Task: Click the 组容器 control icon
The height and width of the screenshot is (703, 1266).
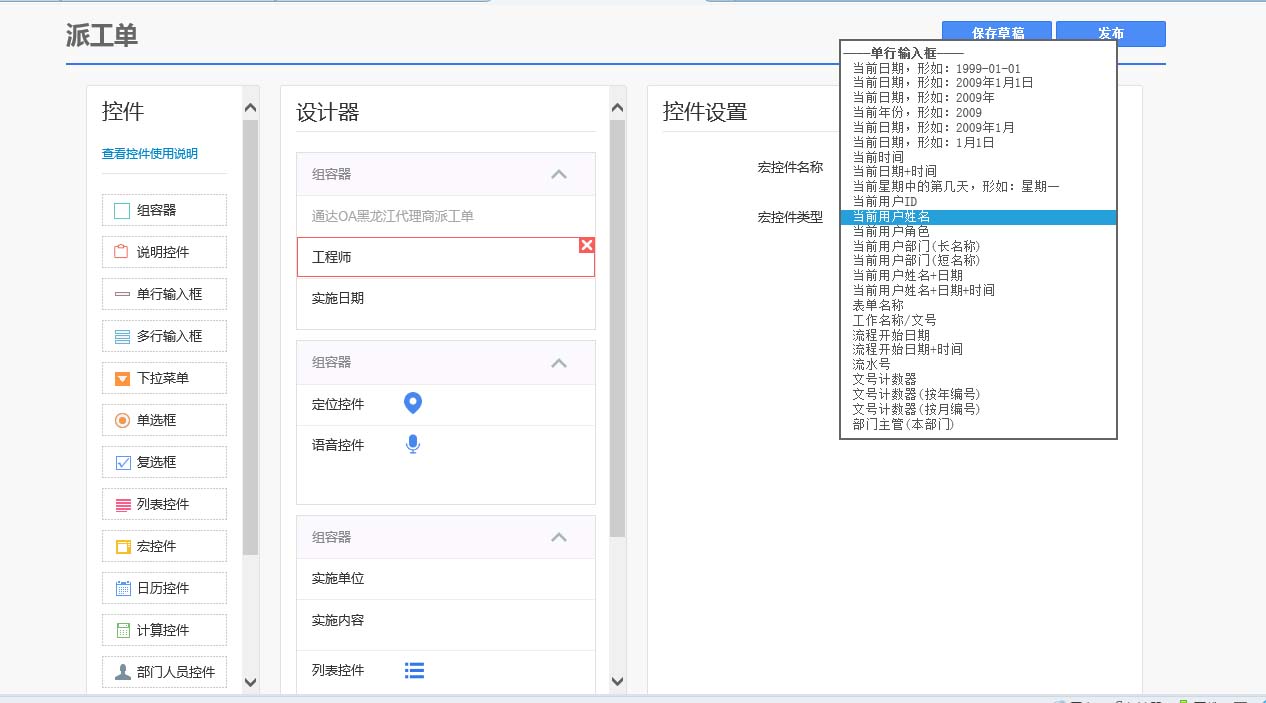Action: click(122, 211)
